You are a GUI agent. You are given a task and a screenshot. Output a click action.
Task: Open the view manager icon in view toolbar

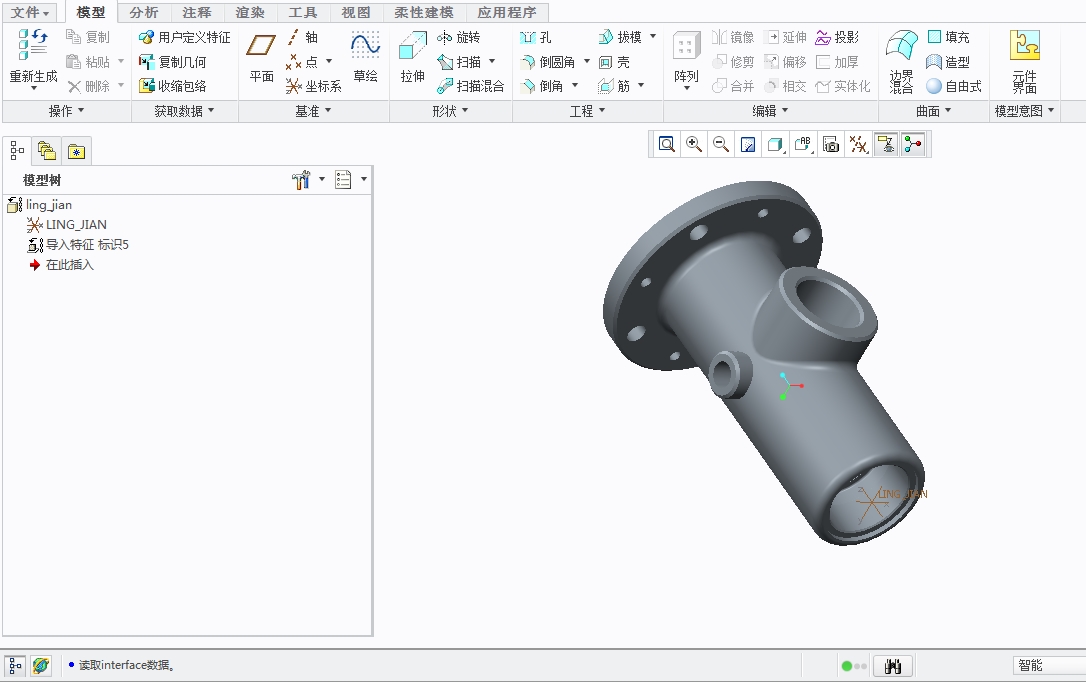coord(830,144)
